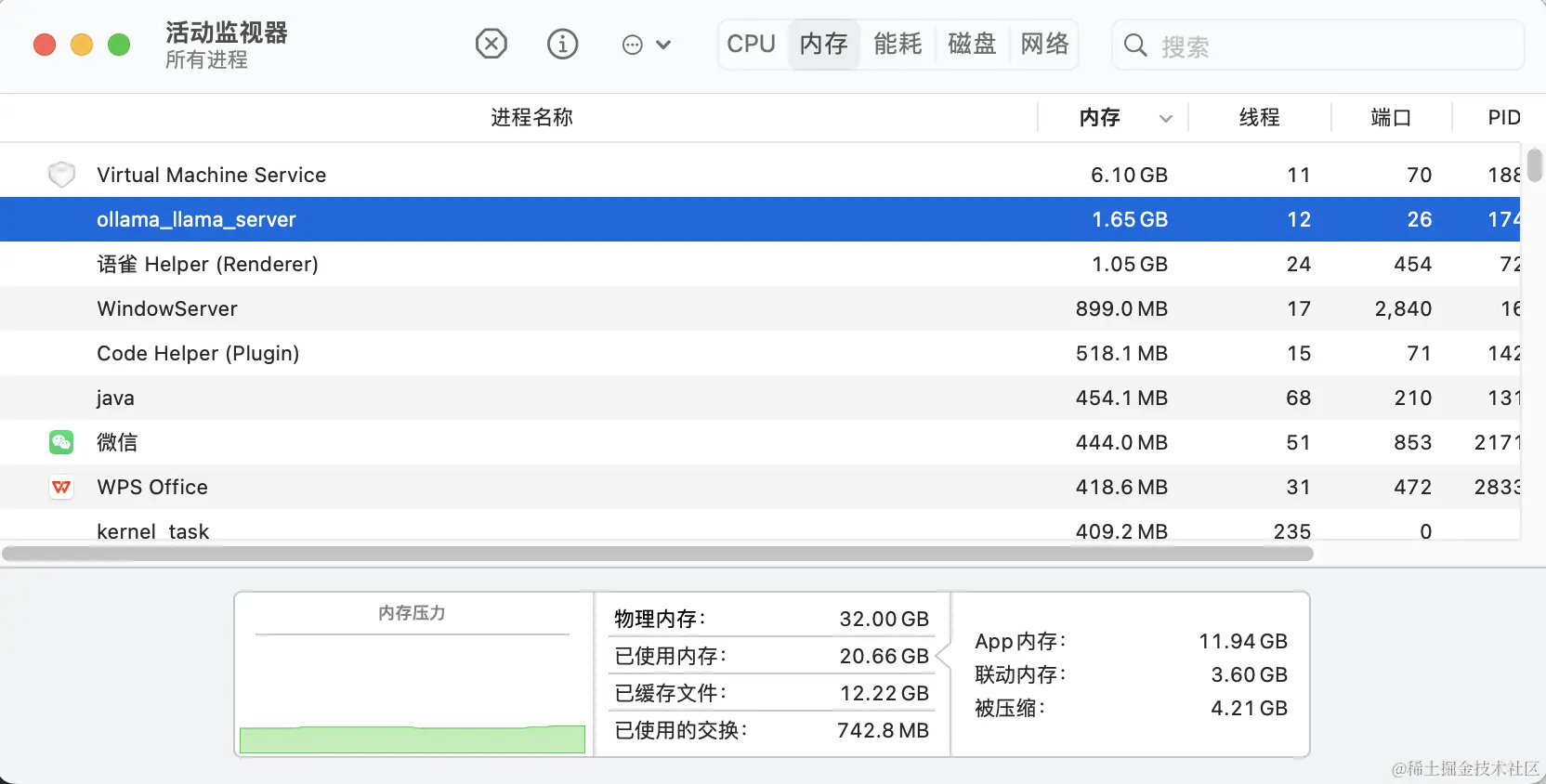Switch to the 能耗 tab
This screenshot has height=784, width=1546.
(897, 44)
